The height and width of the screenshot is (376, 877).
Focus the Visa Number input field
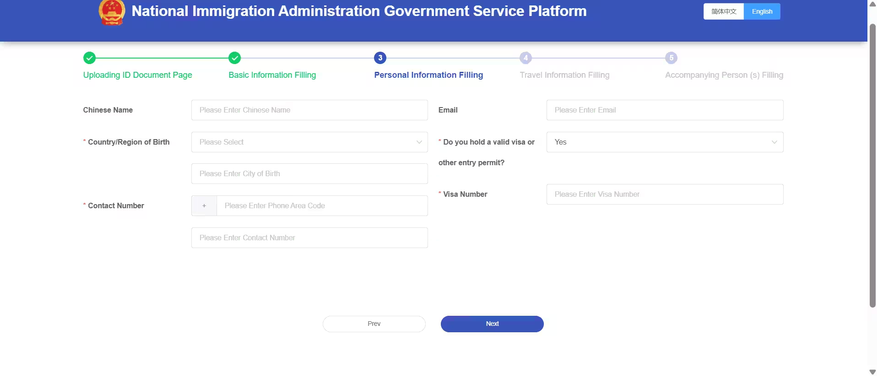tap(665, 194)
